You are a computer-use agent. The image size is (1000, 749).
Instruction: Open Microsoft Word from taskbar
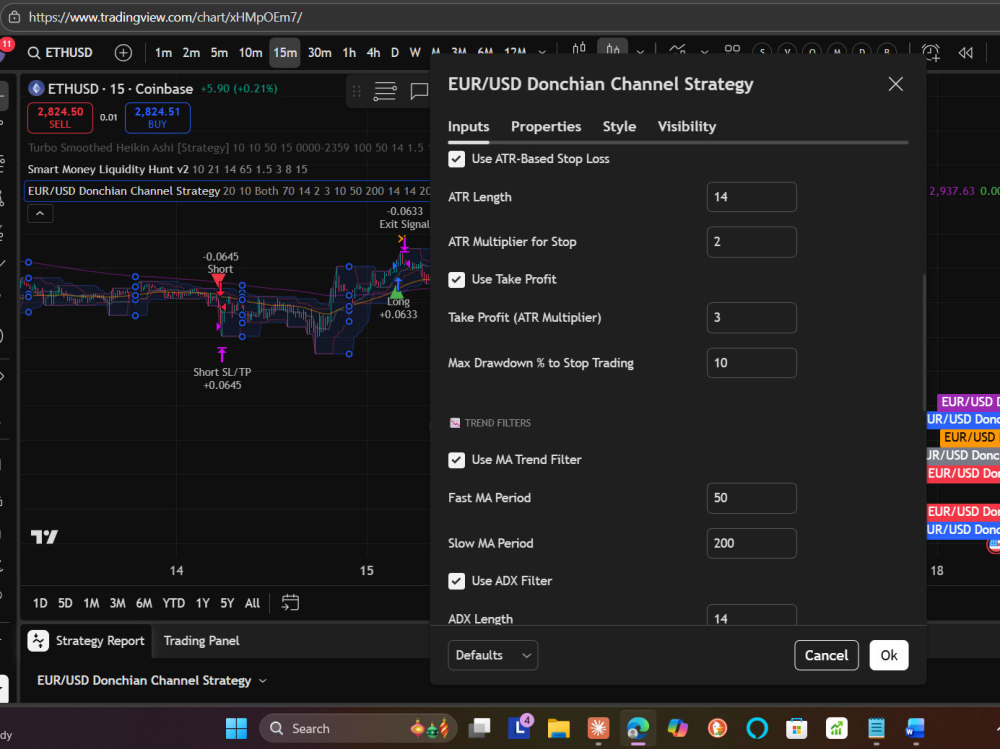pyautogui.click(x=915, y=728)
